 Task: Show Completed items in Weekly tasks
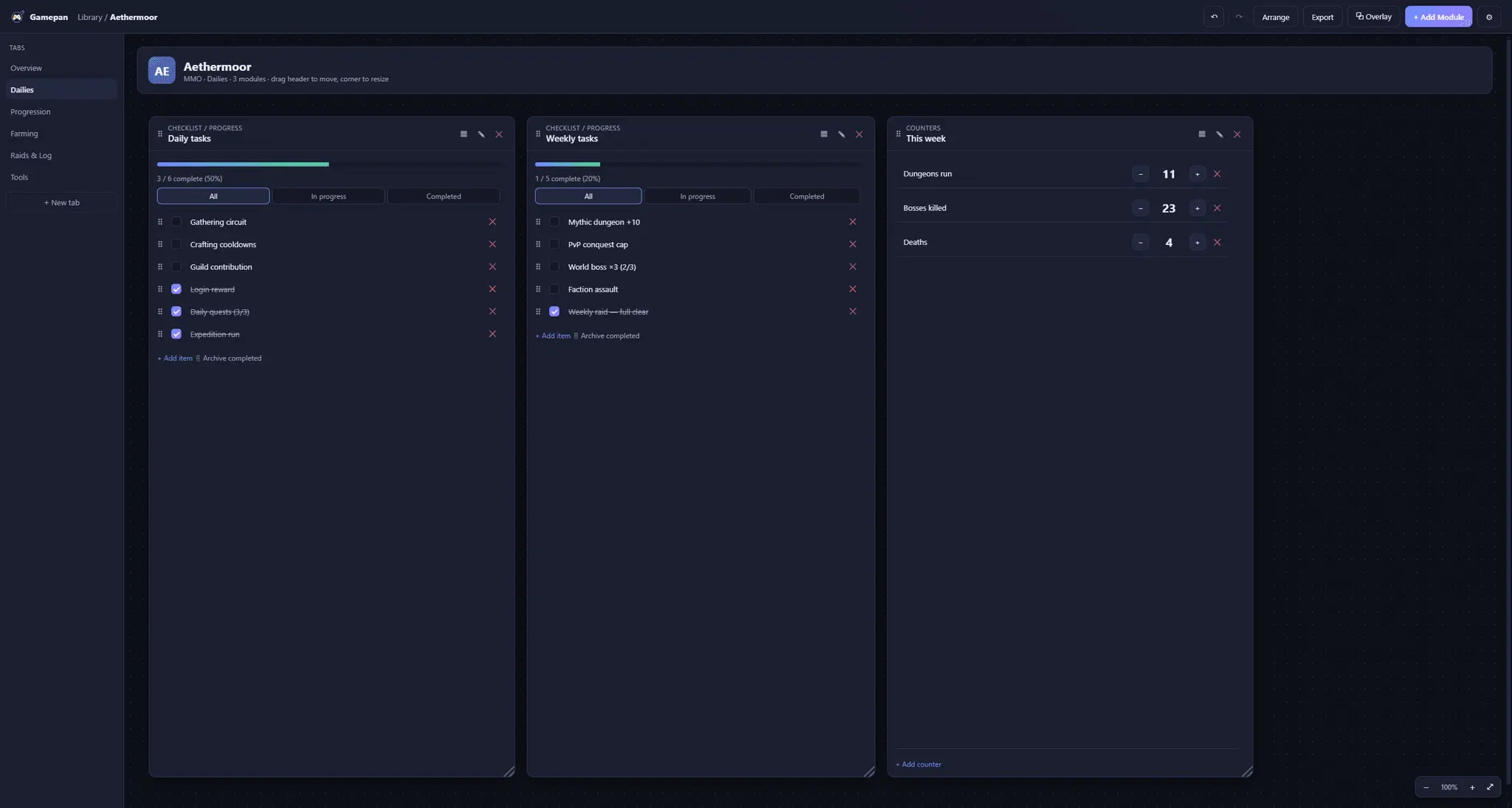coord(807,196)
